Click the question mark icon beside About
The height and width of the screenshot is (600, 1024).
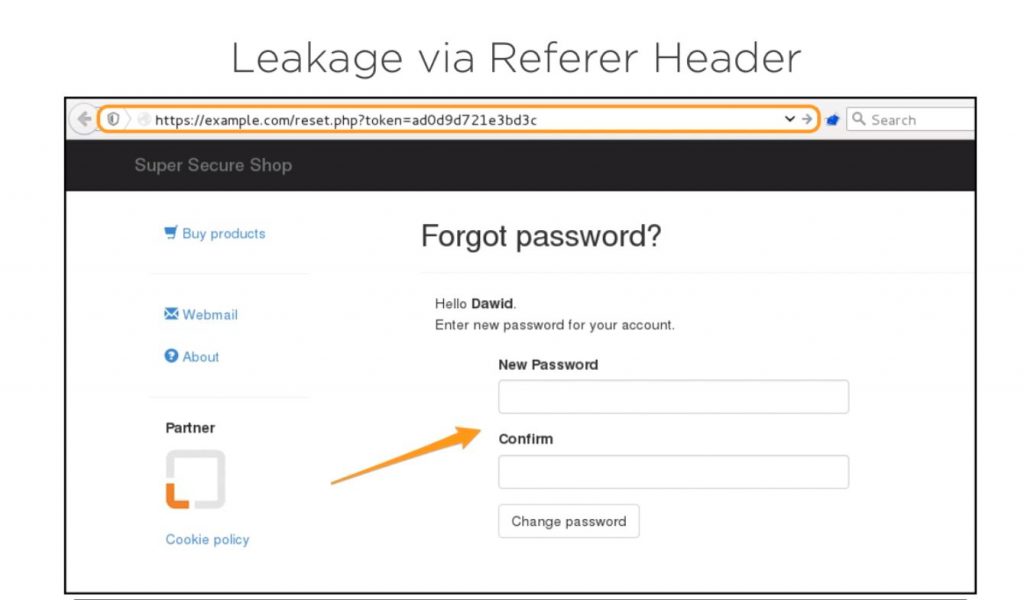pyautogui.click(x=172, y=356)
